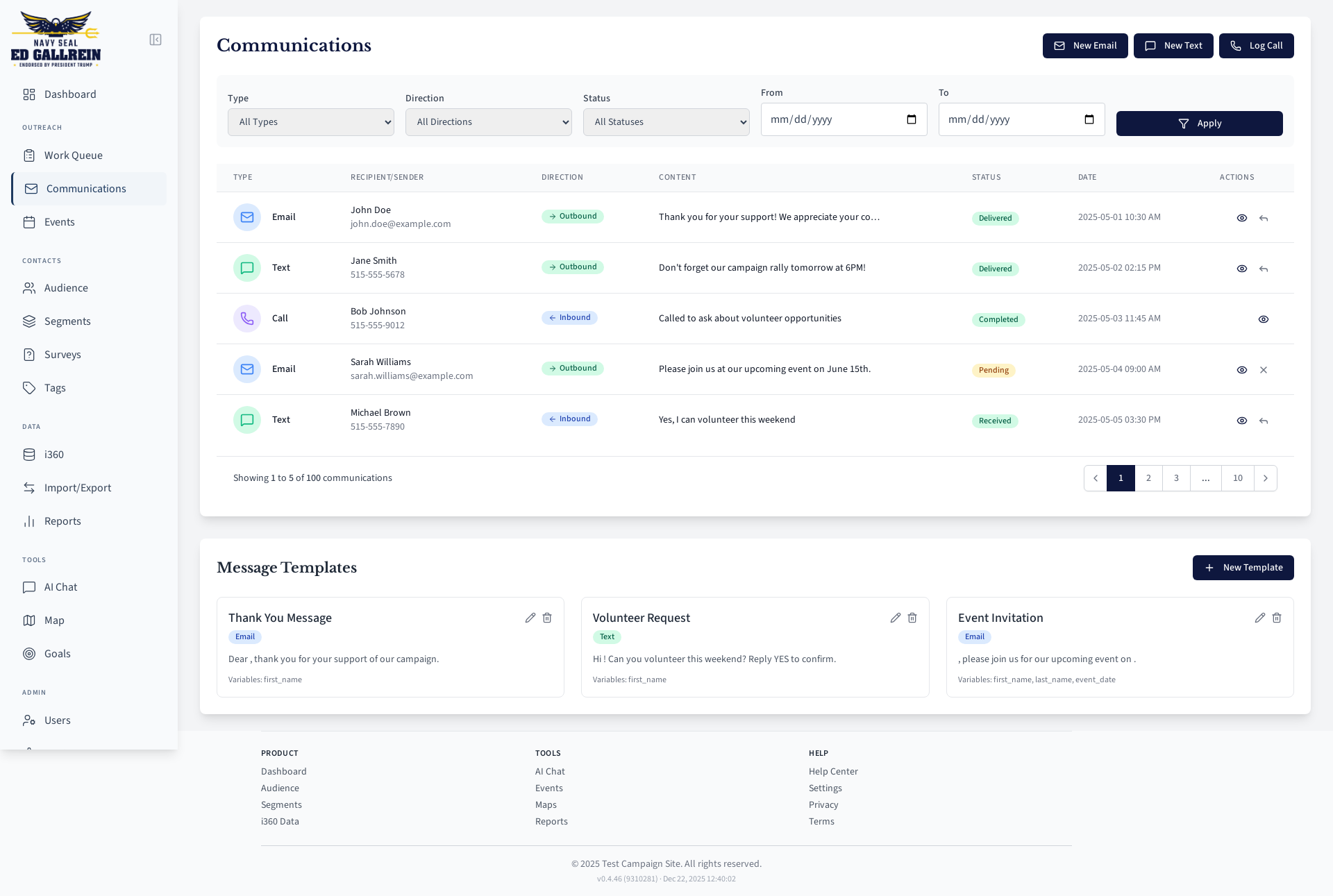View Jane Smith's text message

[x=1242, y=269]
